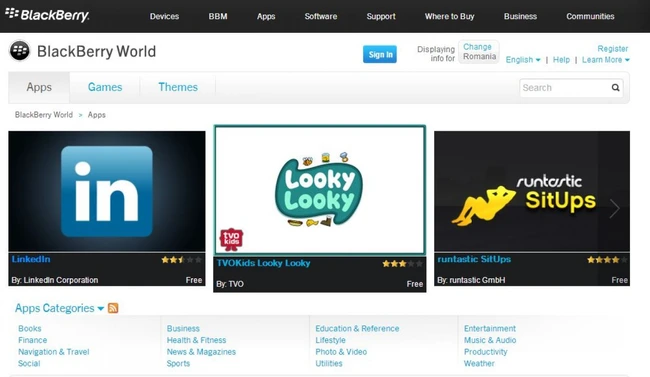
Task: Click the next arrow on featured carousel
Action: [x=614, y=208]
